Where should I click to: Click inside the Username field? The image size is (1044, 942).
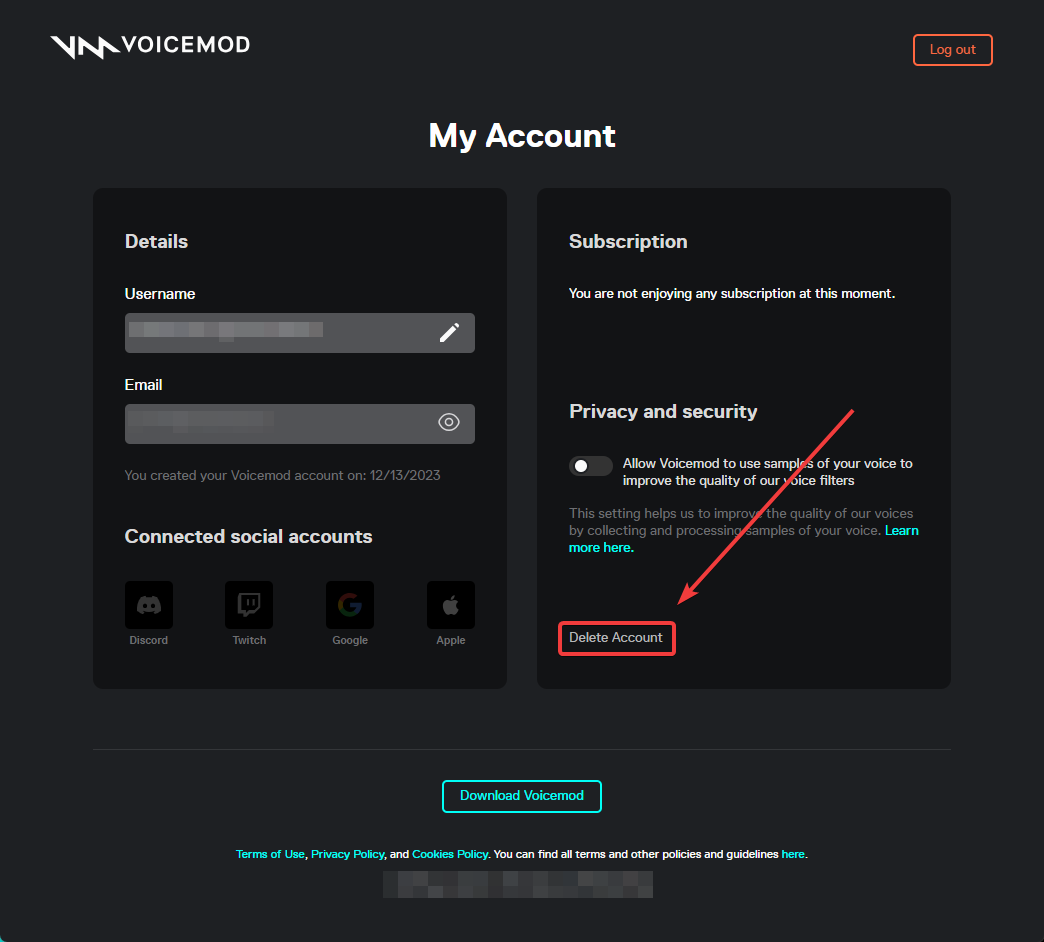coord(300,333)
